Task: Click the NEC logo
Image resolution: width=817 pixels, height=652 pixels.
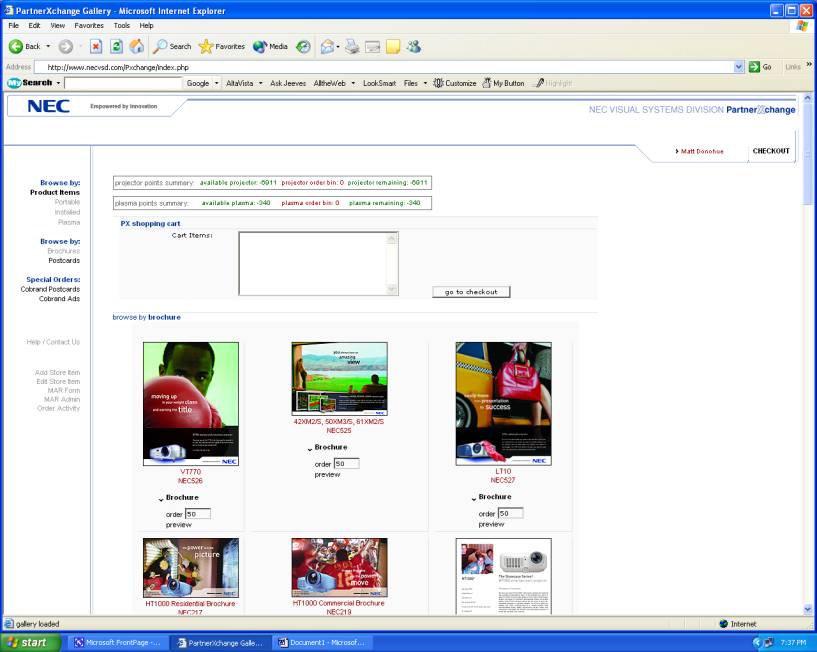Action: point(48,106)
